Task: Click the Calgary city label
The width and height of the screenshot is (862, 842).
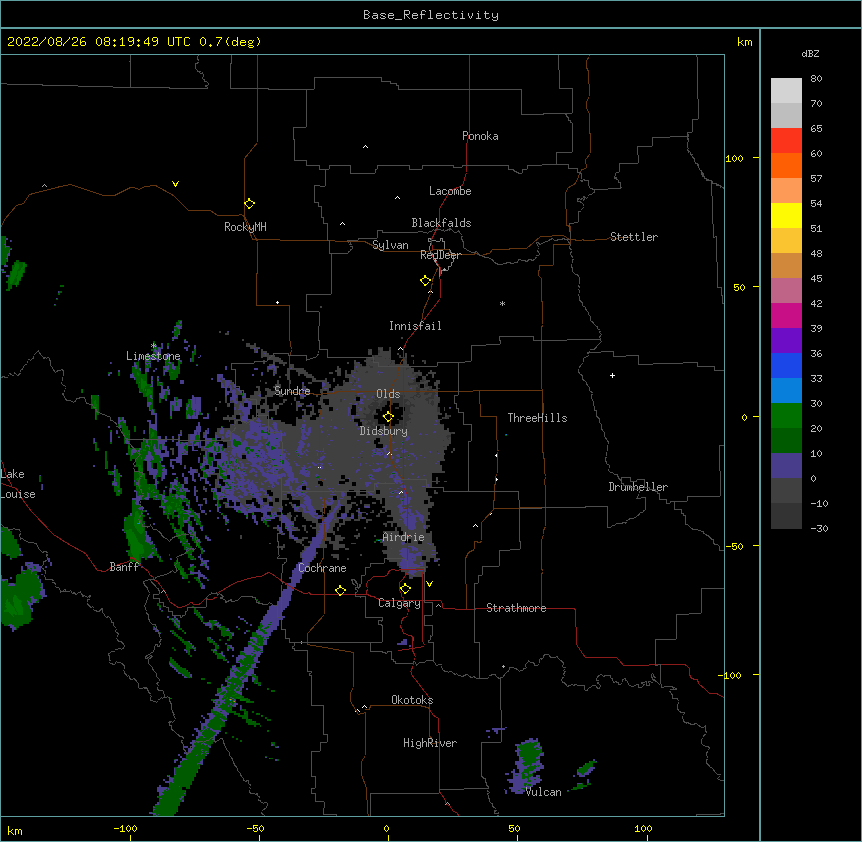Action: click(x=400, y=603)
